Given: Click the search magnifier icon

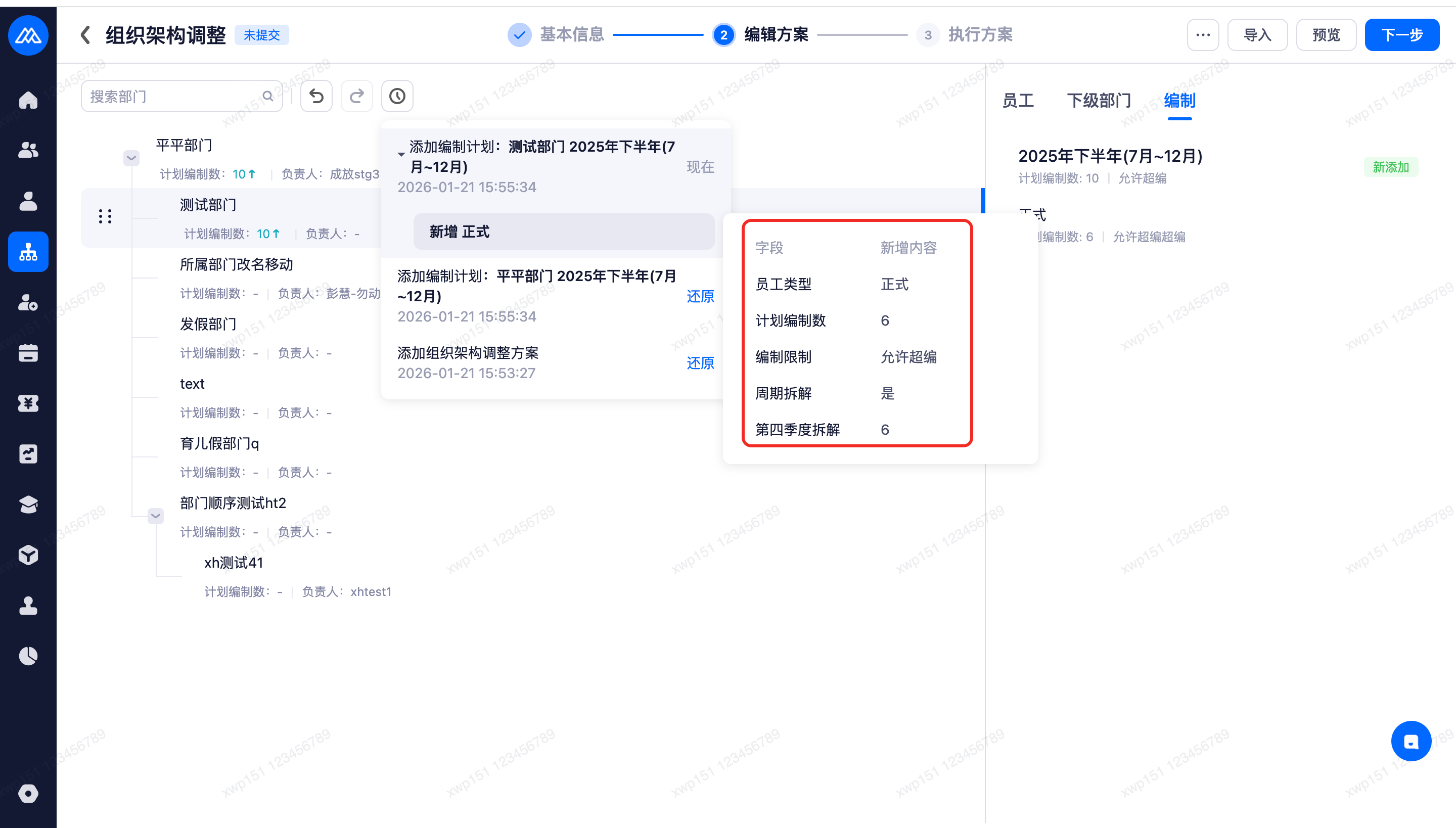Looking at the screenshot, I should click(x=268, y=96).
